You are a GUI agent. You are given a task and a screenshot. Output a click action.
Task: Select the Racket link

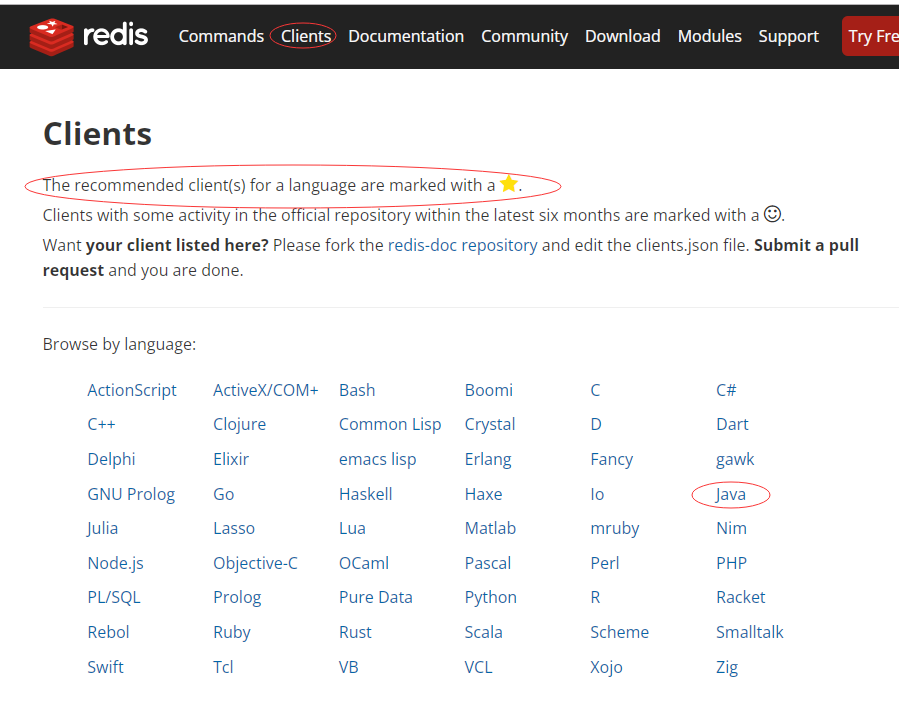tap(741, 598)
